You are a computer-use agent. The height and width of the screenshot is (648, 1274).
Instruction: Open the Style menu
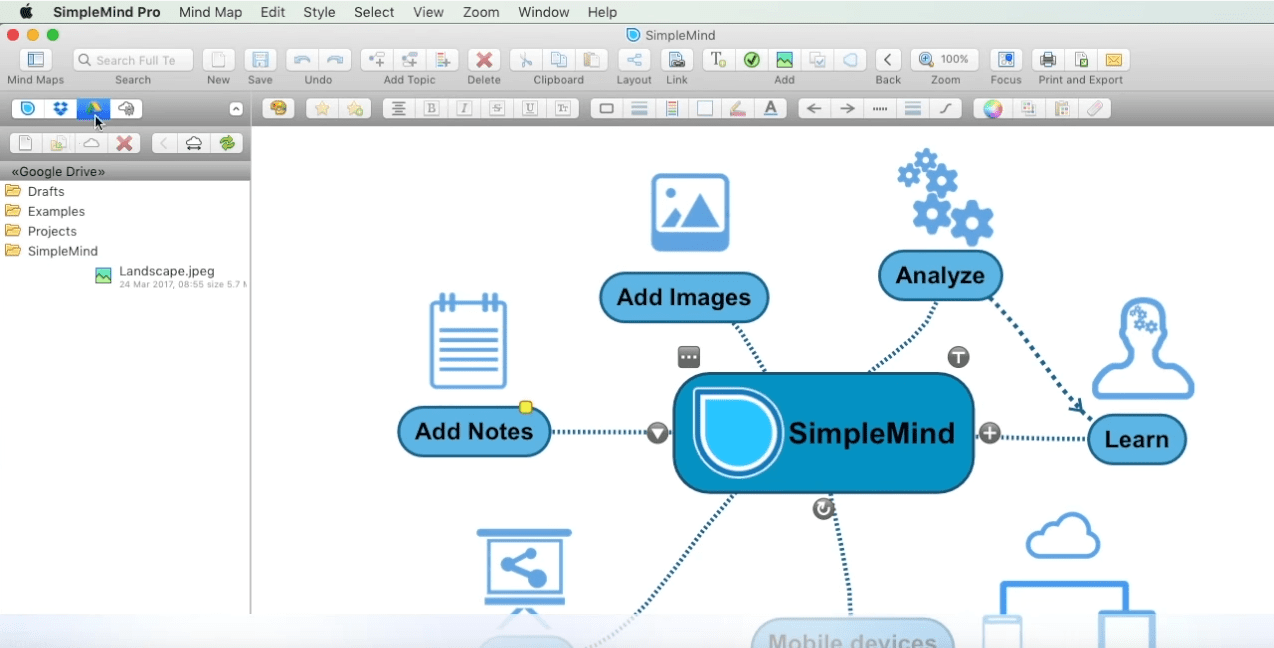[319, 12]
